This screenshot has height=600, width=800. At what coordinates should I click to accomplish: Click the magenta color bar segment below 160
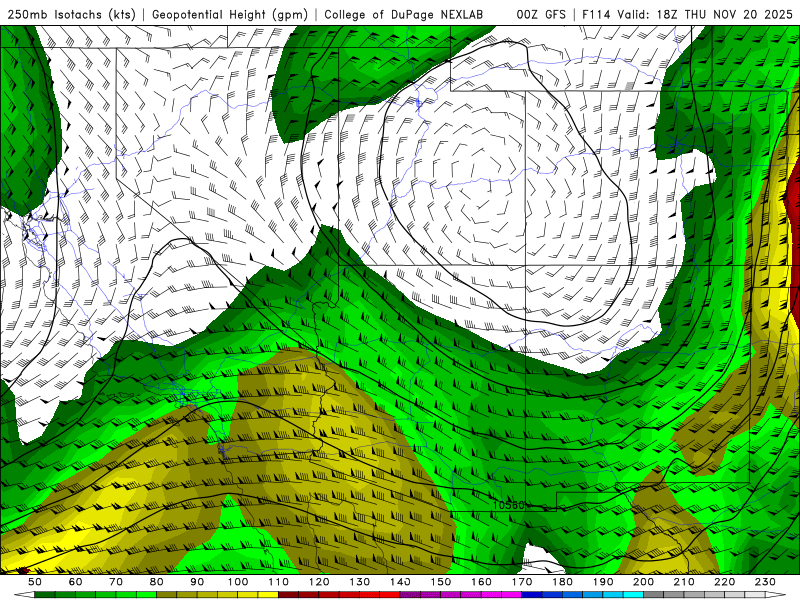pyautogui.click(x=491, y=595)
